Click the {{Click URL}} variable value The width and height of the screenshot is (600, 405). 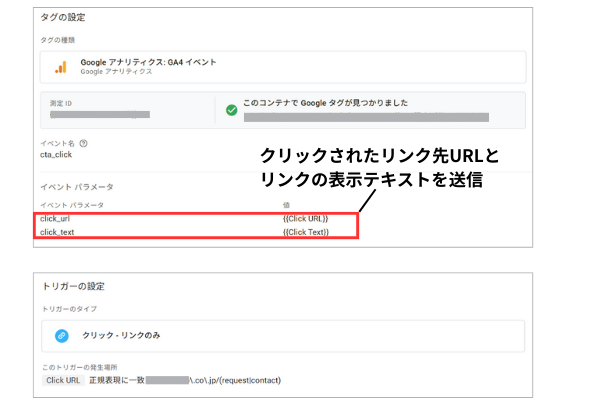click(306, 218)
